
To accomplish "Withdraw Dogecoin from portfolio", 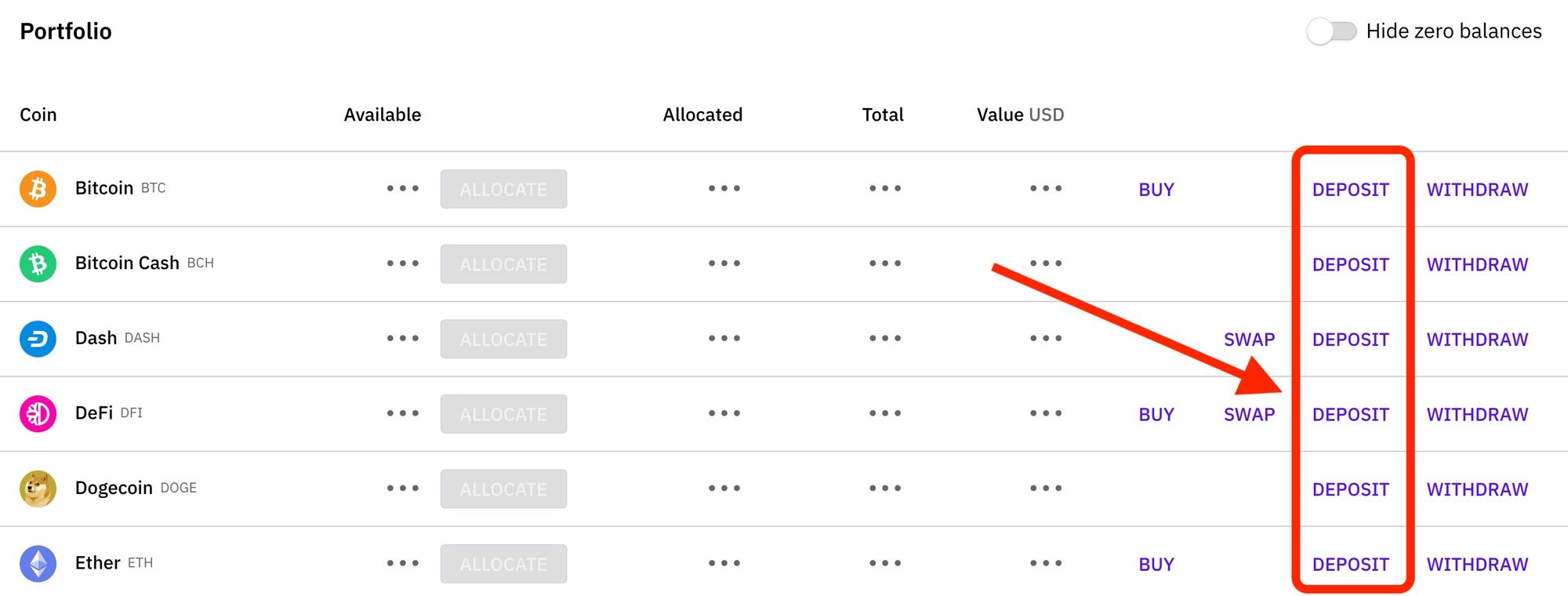I will click(x=1477, y=489).
